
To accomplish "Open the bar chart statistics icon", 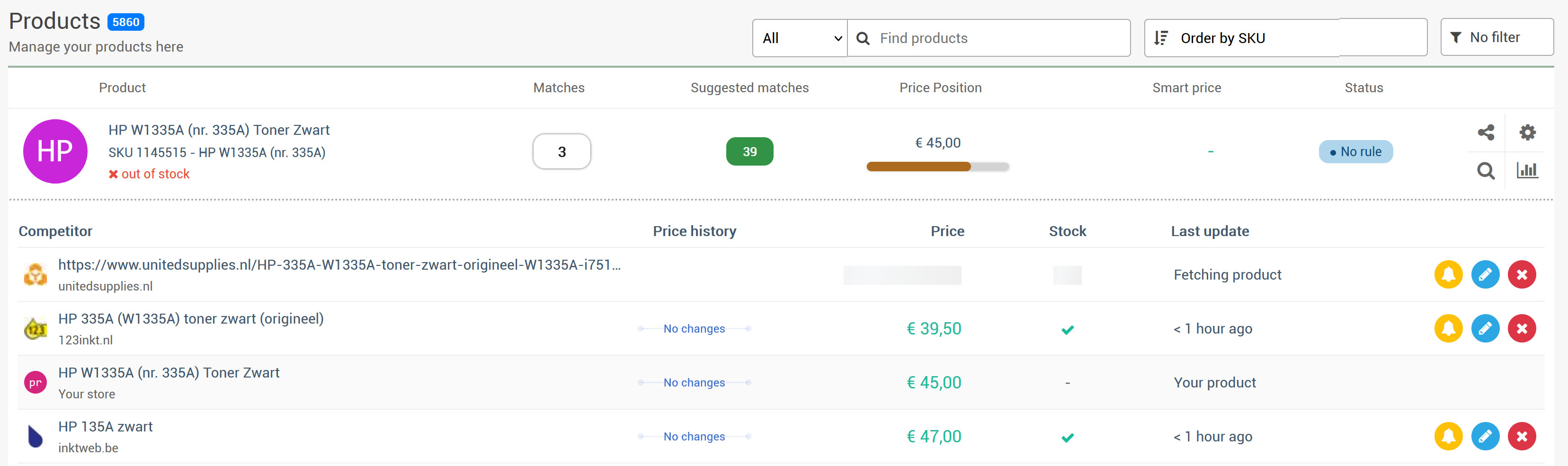I will [1527, 170].
